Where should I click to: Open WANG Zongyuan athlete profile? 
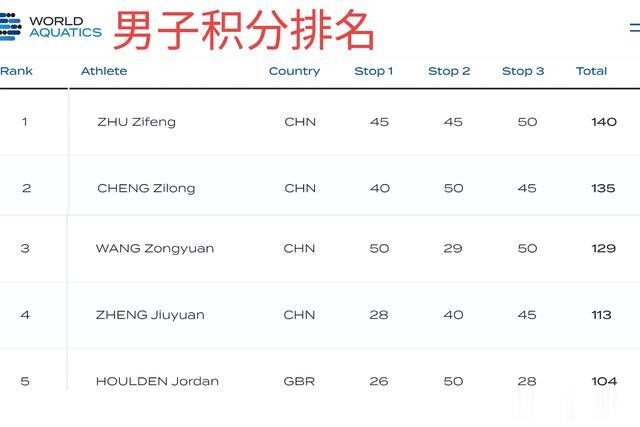pos(155,249)
